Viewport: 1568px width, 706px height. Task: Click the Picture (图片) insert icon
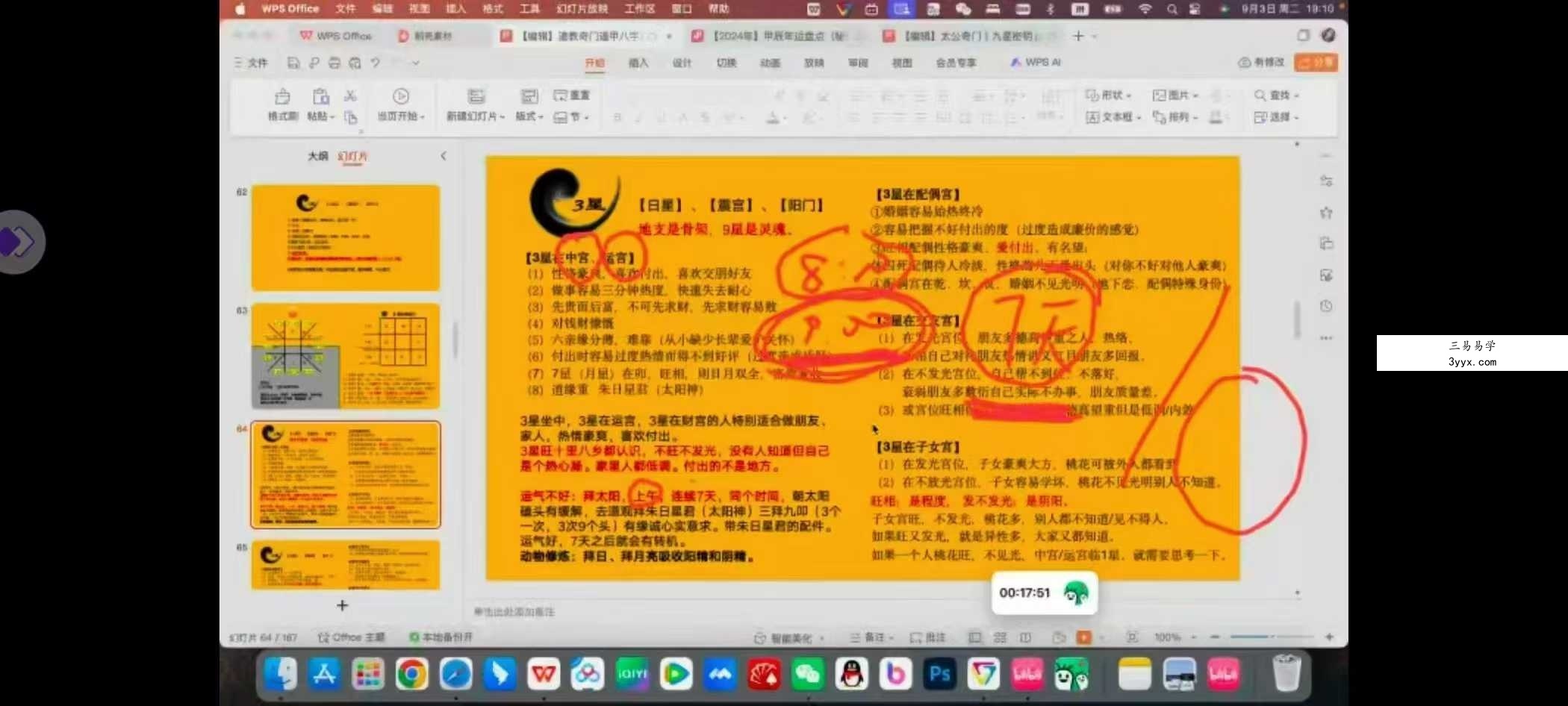[x=1159, y=96]
